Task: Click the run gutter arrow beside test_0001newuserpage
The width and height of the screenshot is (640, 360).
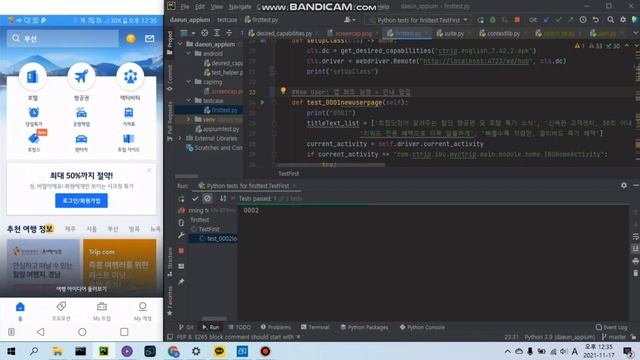Action: [x=262, y=102]
